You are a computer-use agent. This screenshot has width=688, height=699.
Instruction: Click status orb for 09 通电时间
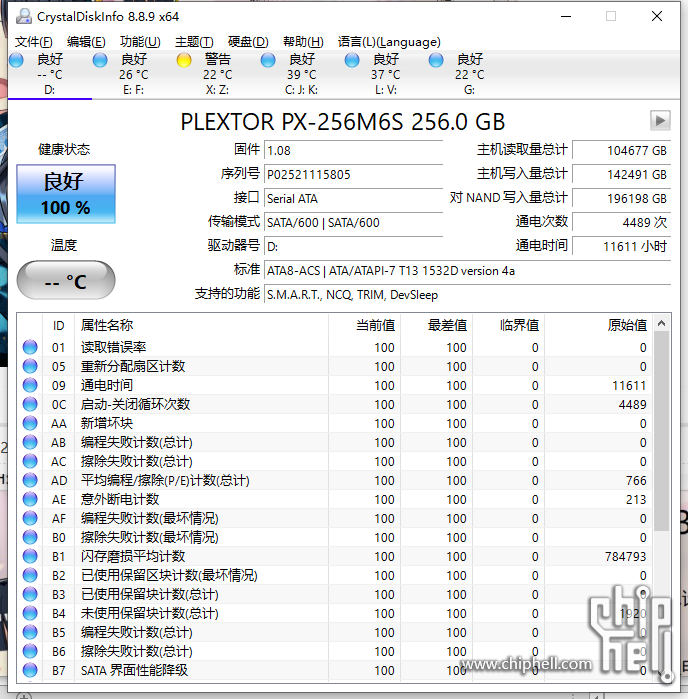[30, 385]
